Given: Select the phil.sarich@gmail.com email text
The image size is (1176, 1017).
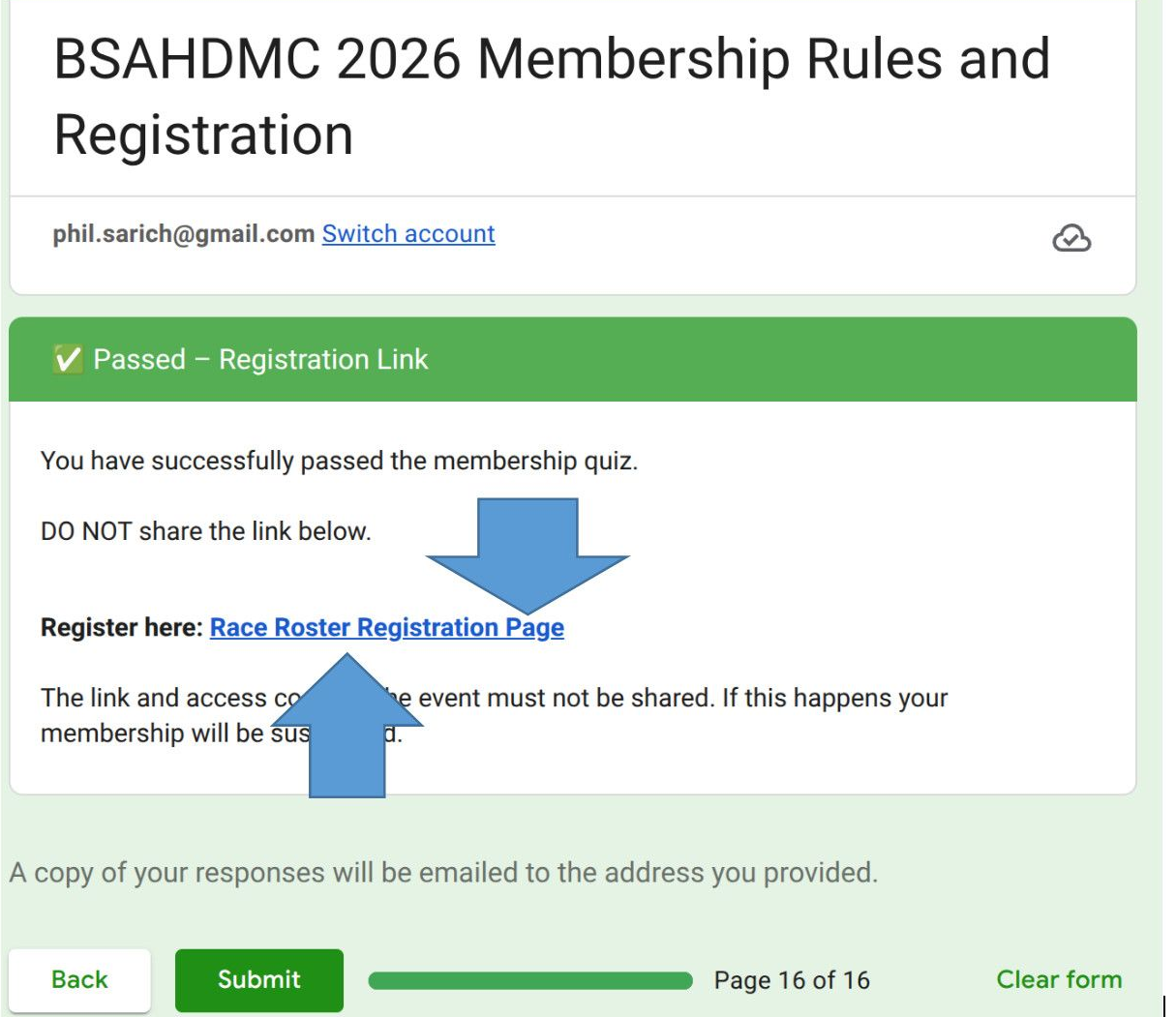Looking at the screenshot, I should point(183,234).
